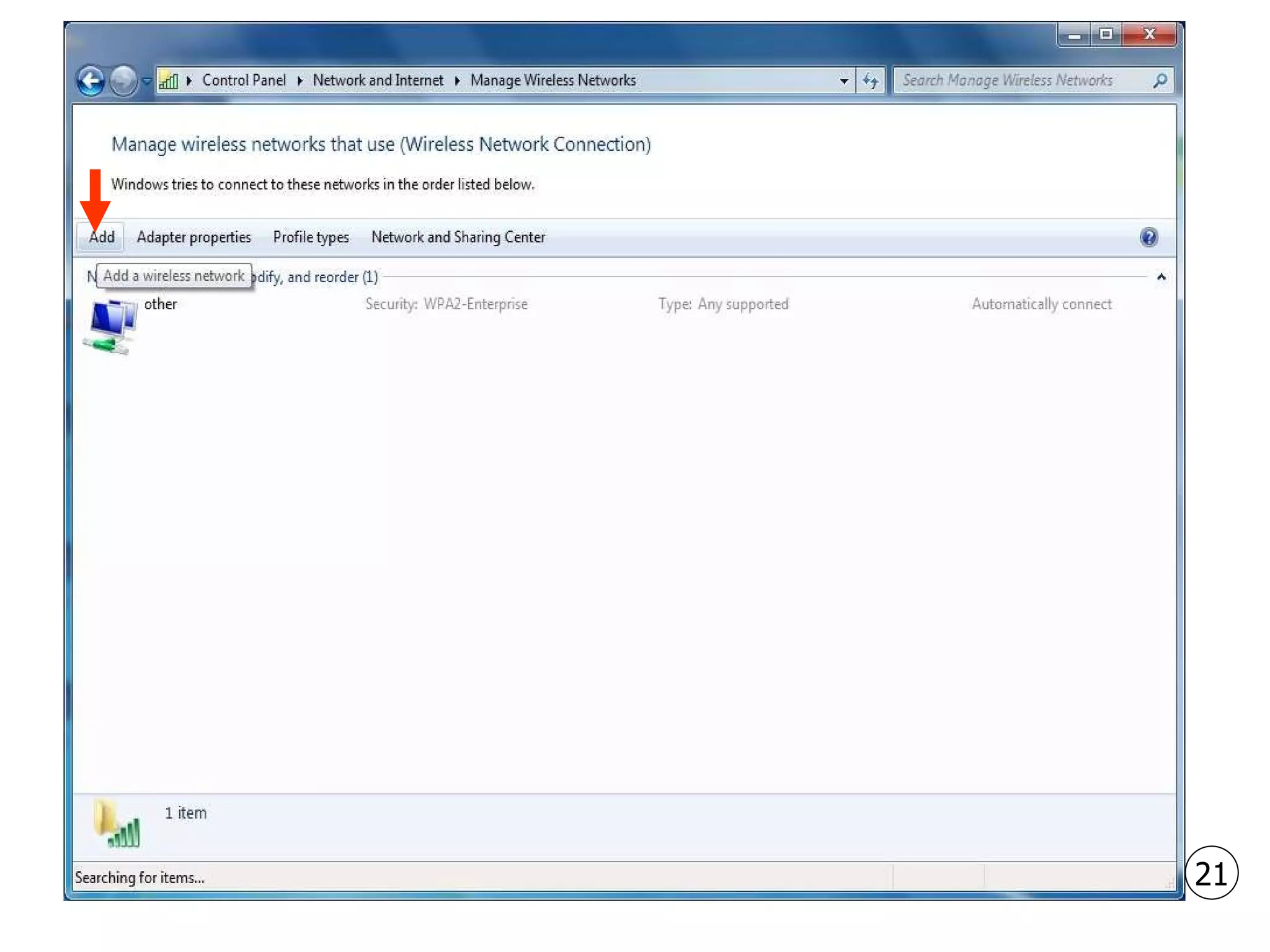Open Adapter properties
Image resolution: width=1270 pixels, height=952 pixels.
pos(193,237)
